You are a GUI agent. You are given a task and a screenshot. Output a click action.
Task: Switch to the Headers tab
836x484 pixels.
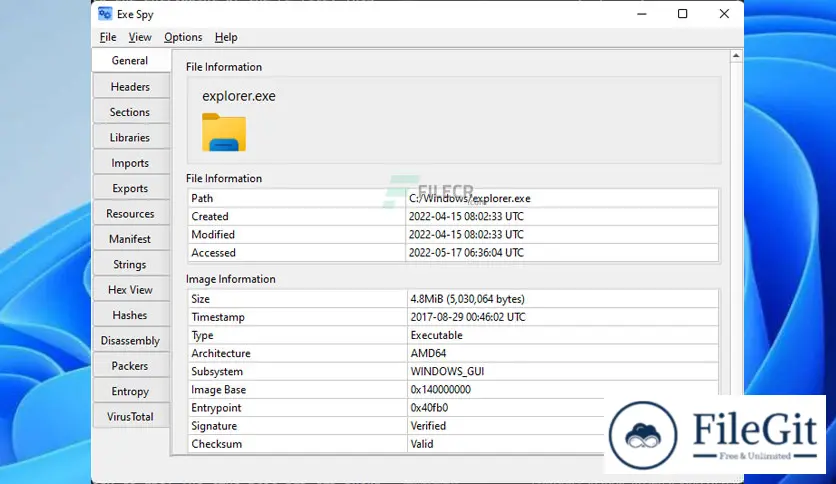pyautogui.click(x=131, y=86)
